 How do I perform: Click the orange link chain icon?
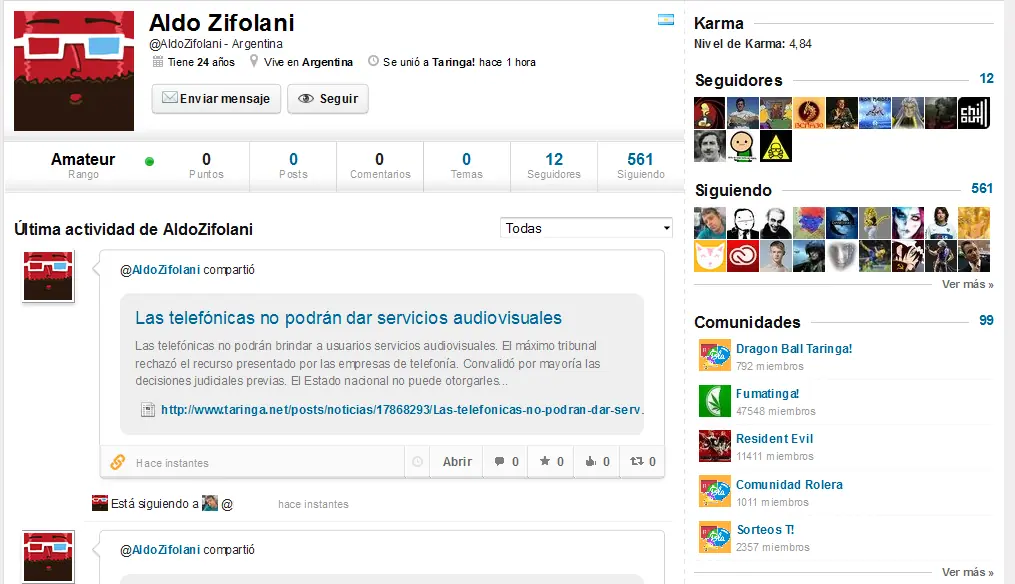pos(118,462)
